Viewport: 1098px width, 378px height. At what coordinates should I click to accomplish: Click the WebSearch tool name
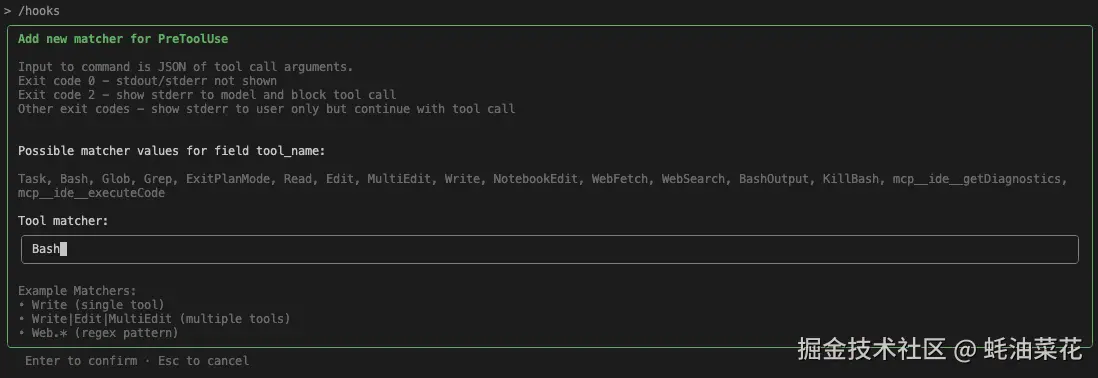(x=693, y=178)
